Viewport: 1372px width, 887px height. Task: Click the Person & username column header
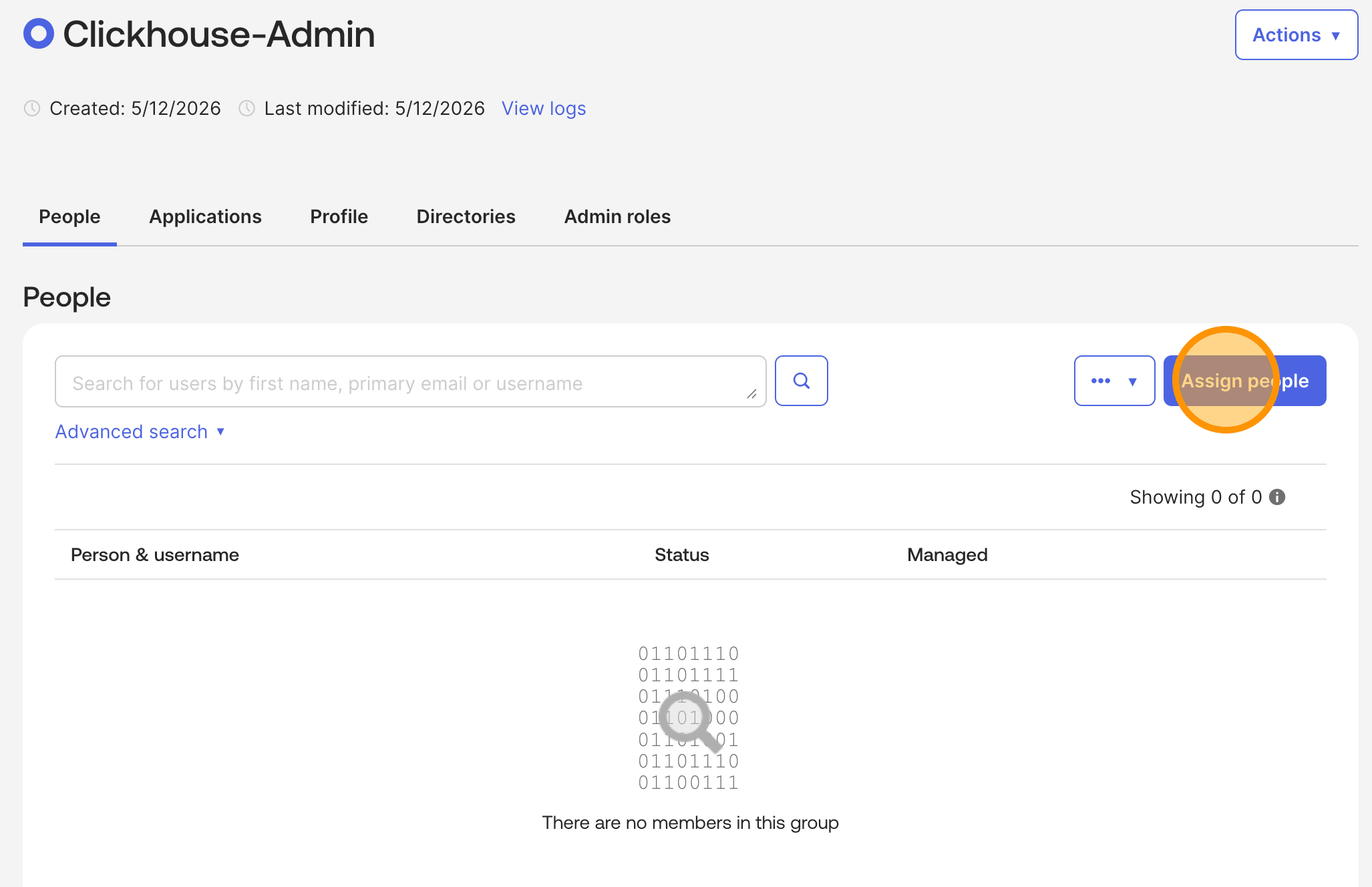[x=155, y=554]
